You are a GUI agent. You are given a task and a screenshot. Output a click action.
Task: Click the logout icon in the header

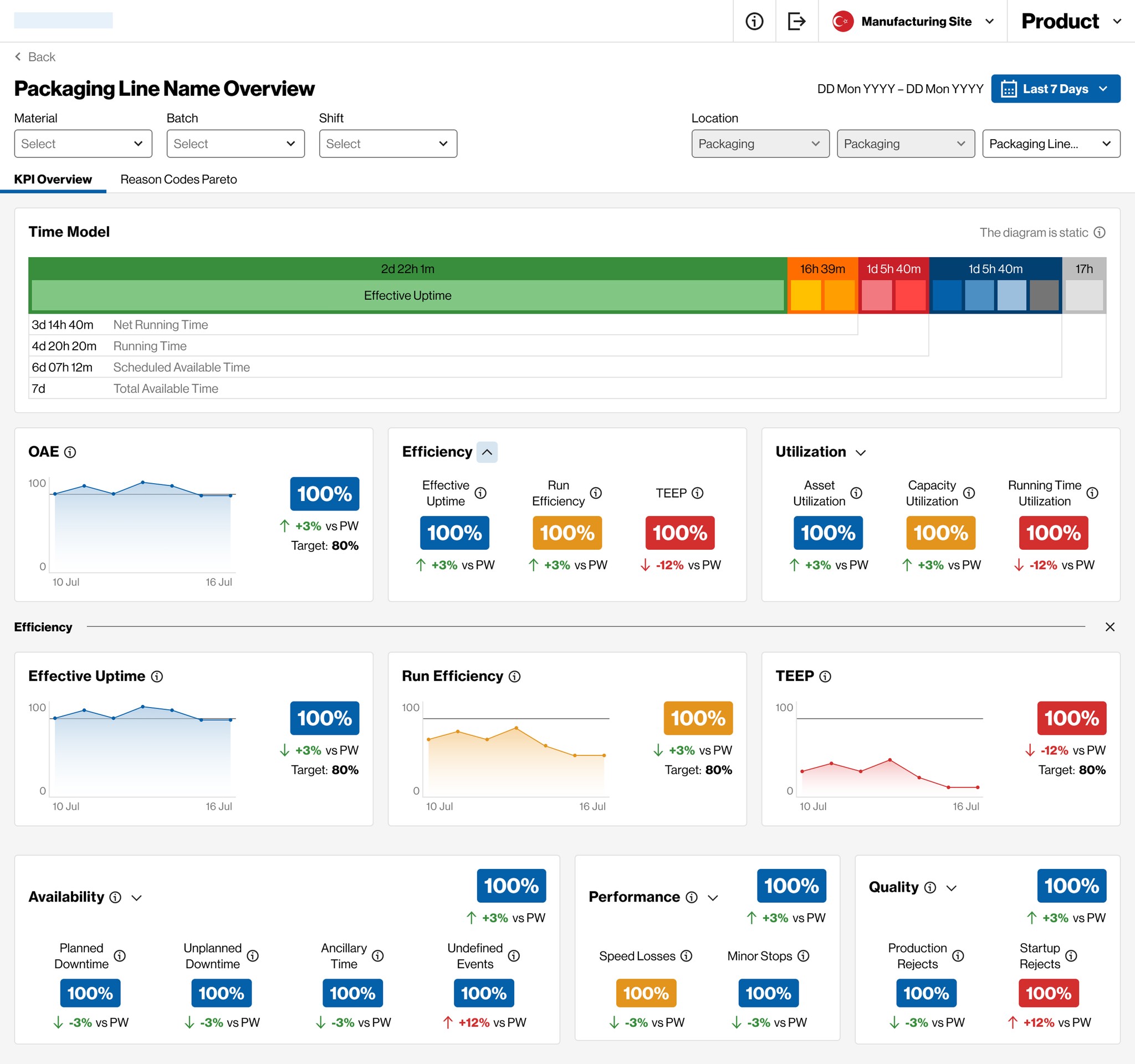tap(796, 21)
